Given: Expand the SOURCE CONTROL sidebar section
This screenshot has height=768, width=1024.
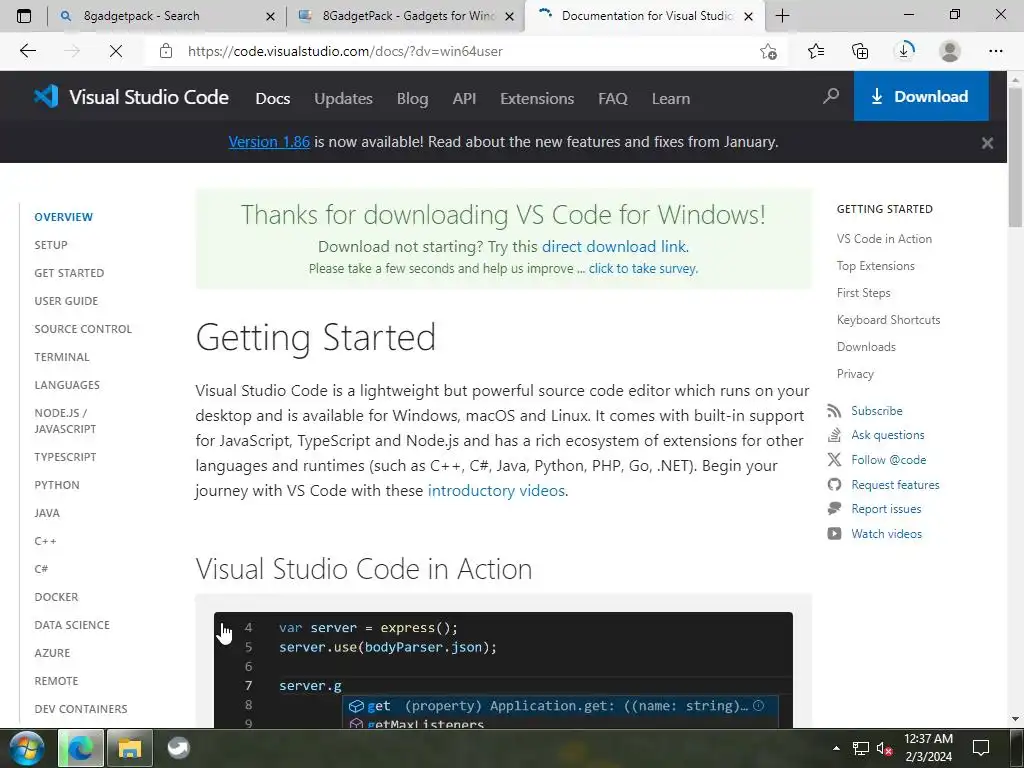Looking at the screenshot, I should point(83,329).
